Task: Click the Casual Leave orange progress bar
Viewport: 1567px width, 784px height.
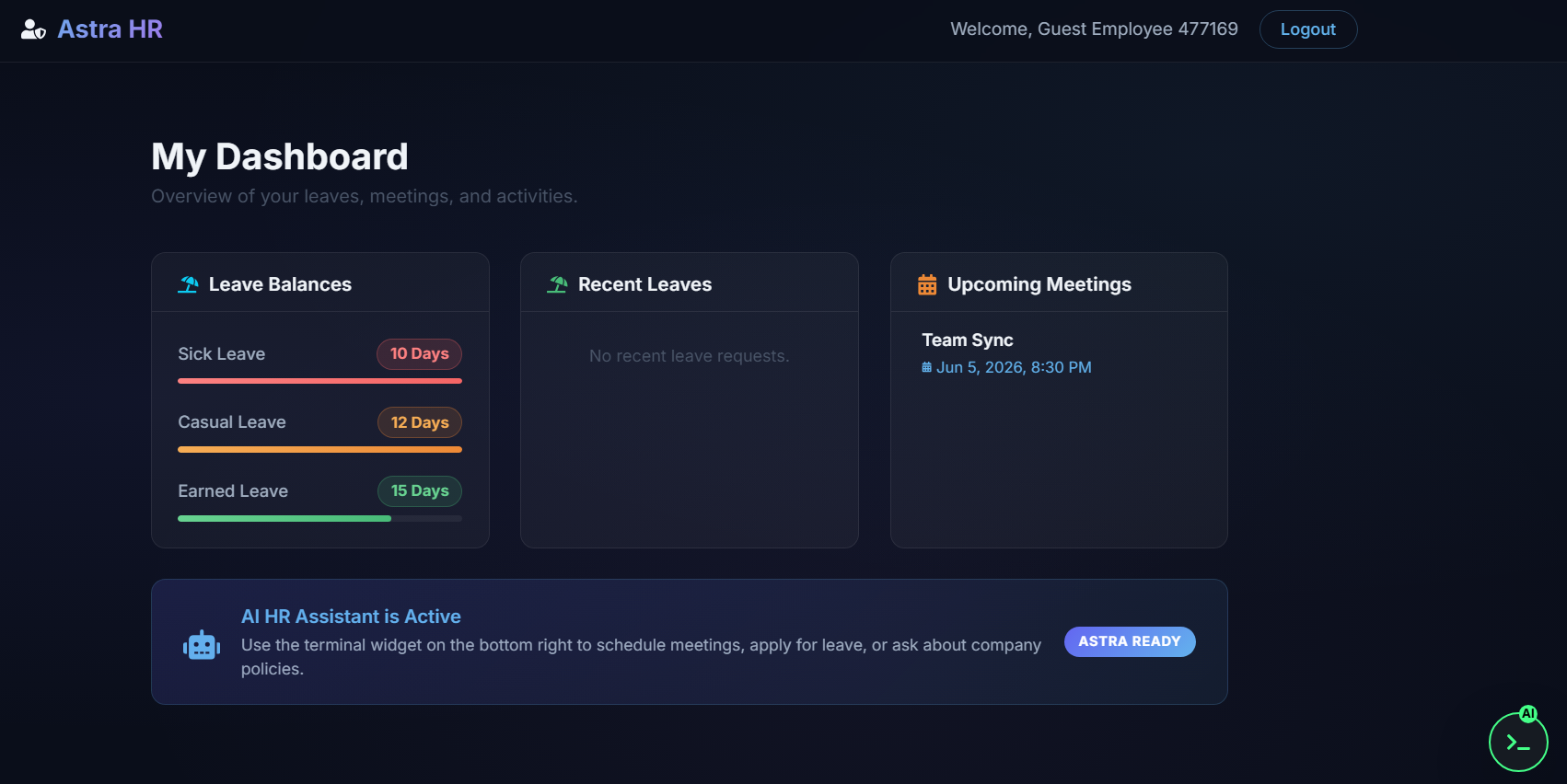Action: pos(319,450)
